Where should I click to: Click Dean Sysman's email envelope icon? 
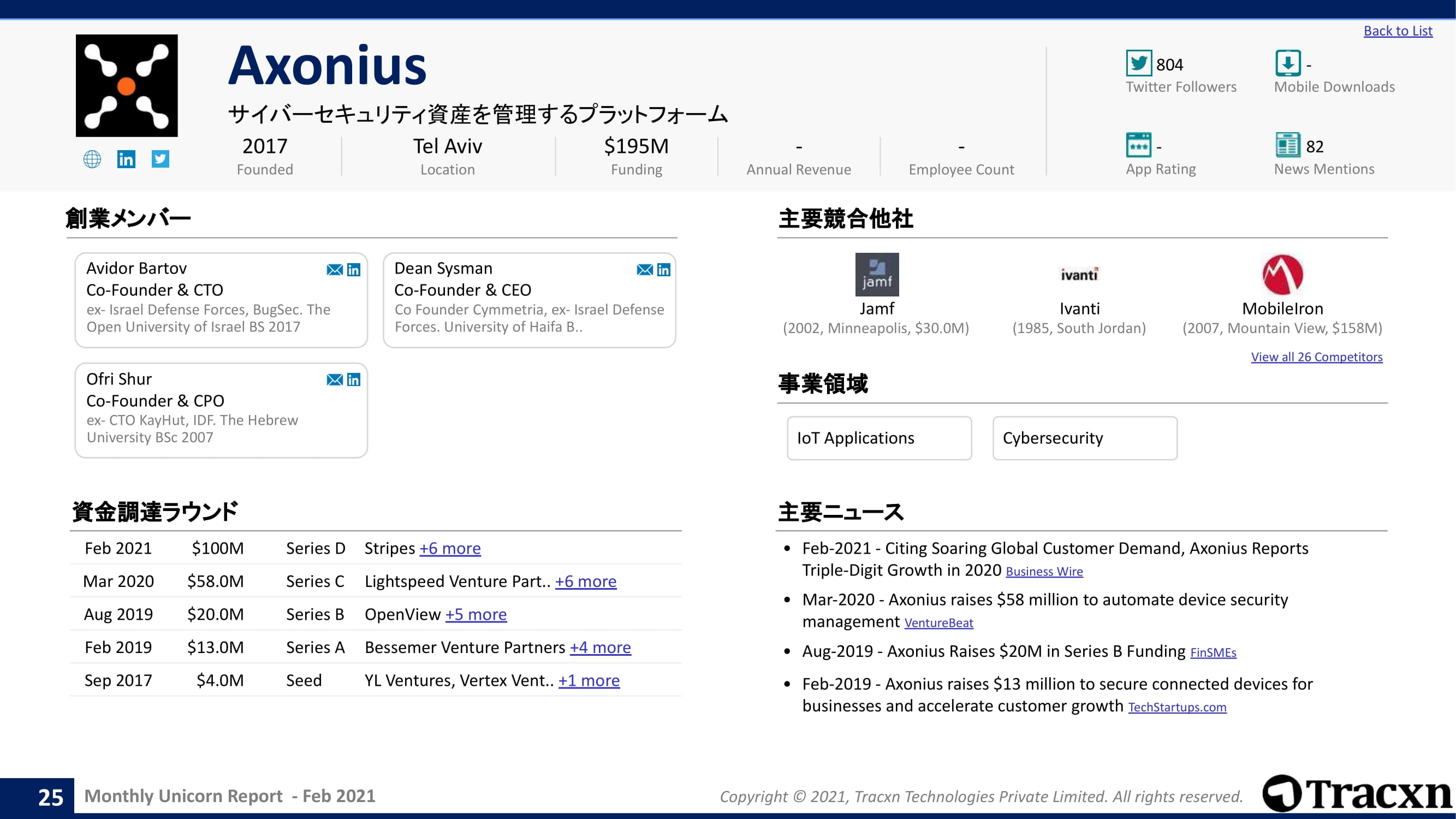[x=644, y=270]
